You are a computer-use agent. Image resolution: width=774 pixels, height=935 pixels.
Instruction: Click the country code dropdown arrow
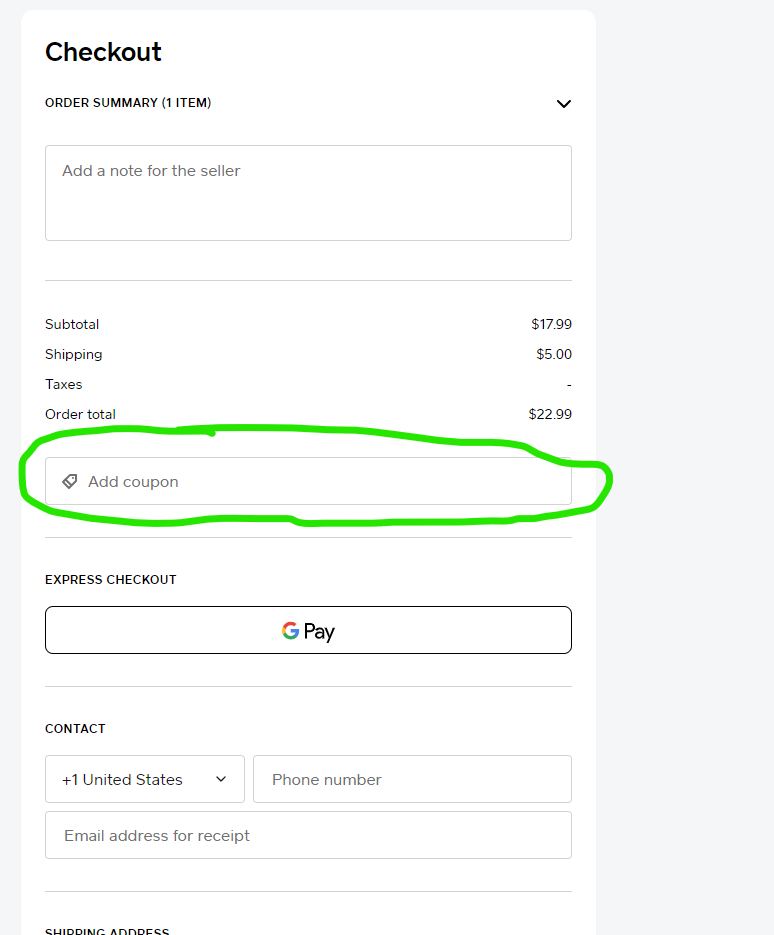221,780
